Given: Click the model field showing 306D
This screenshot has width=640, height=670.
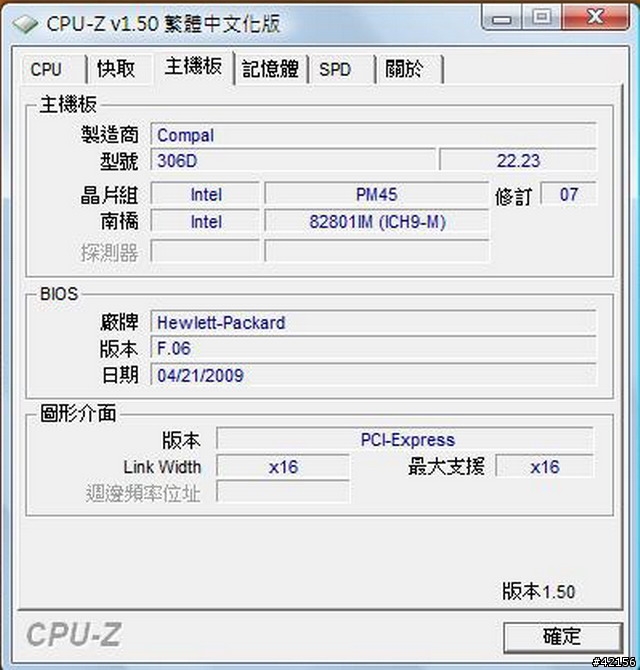Looking at the screenshot, I should point(293,161).
